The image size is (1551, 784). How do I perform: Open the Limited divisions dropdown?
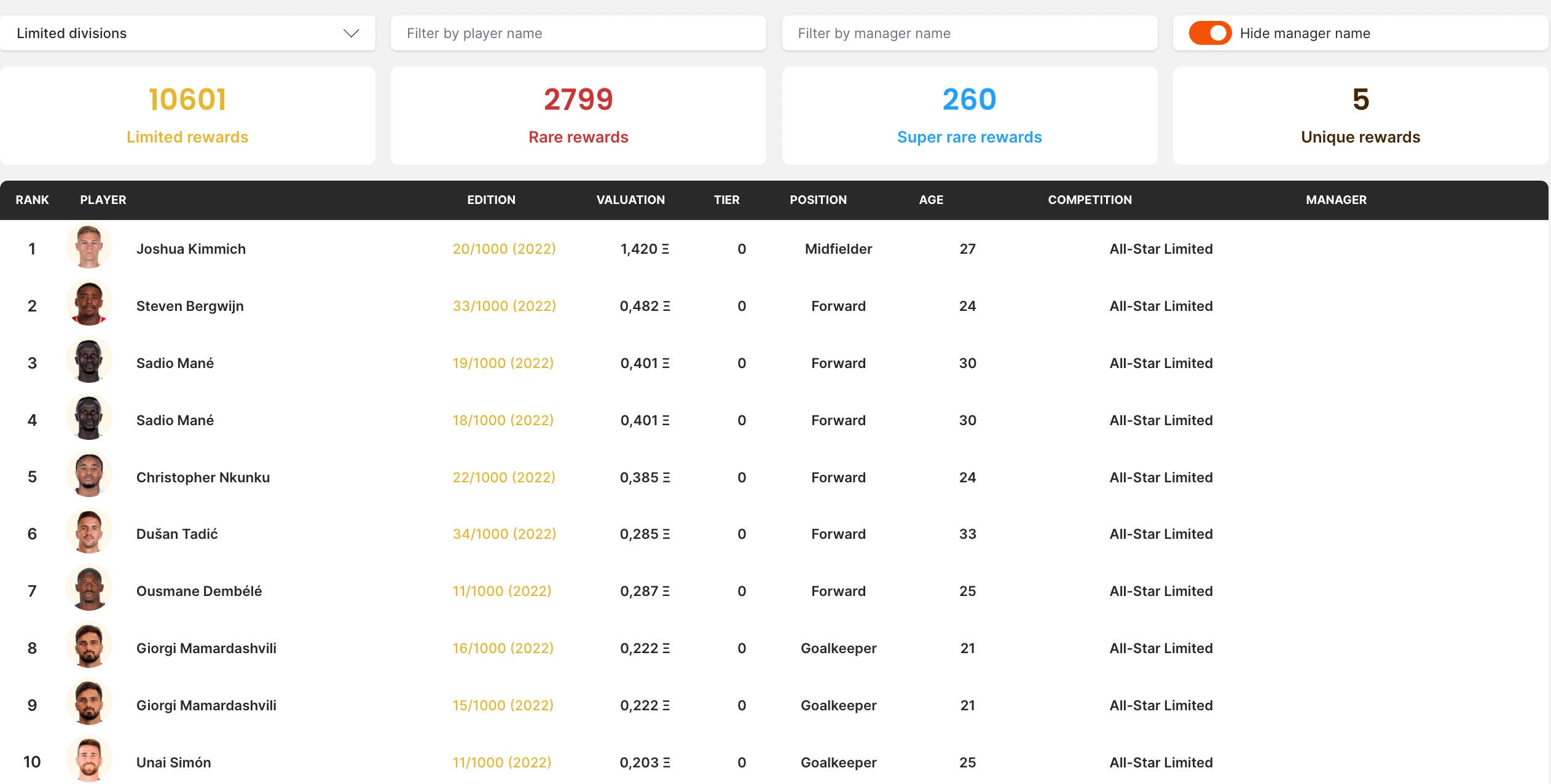[187, 33]
